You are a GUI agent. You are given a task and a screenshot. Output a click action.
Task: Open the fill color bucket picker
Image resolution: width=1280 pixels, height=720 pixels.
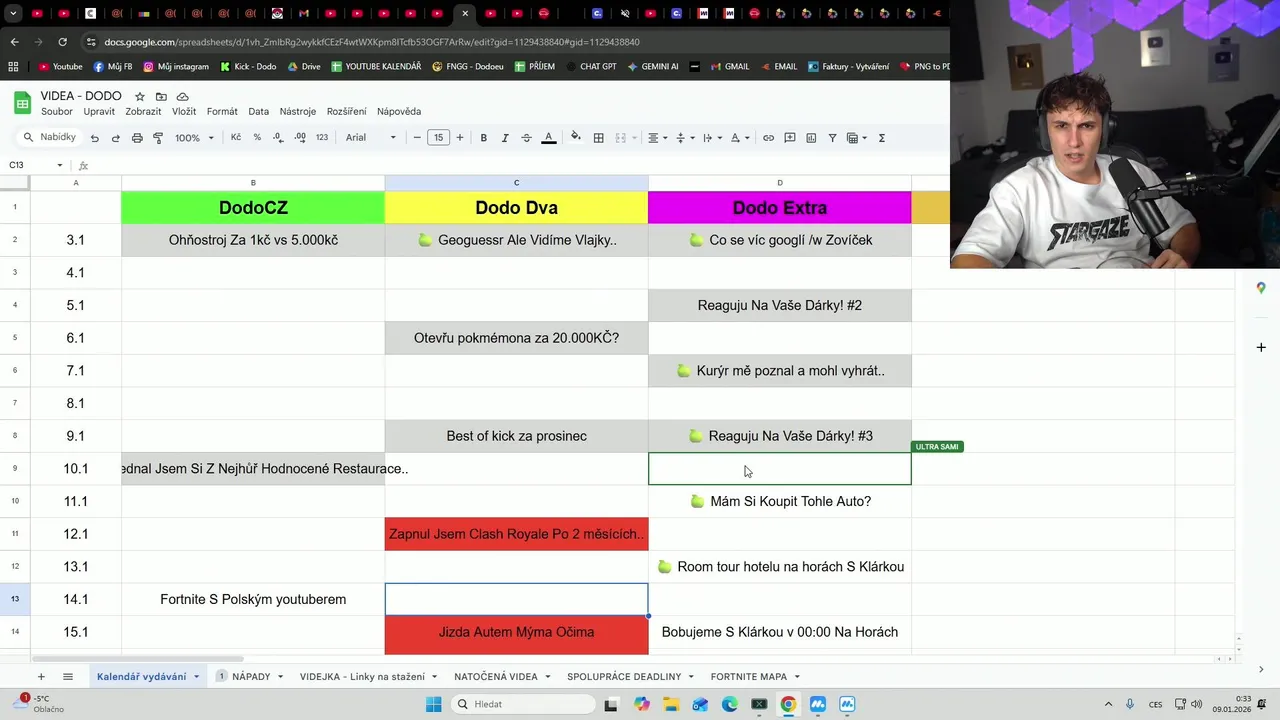point(575,138)
